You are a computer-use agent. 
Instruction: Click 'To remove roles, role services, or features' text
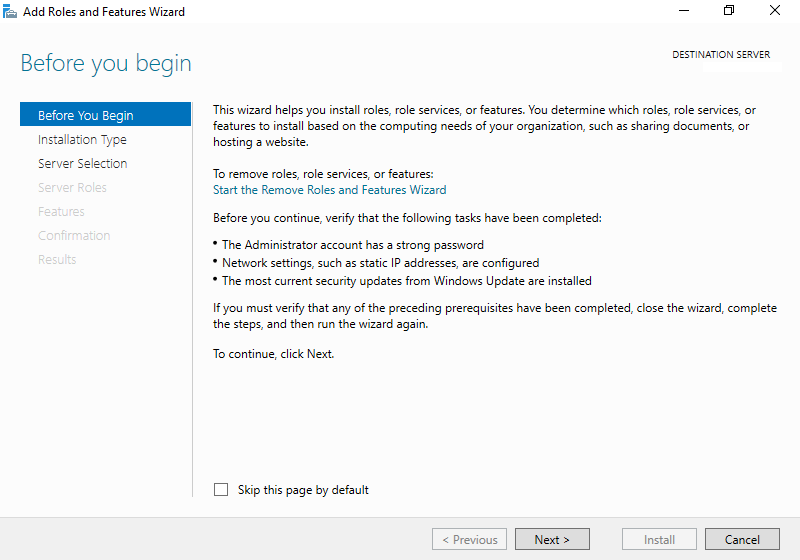coord(323,174)
